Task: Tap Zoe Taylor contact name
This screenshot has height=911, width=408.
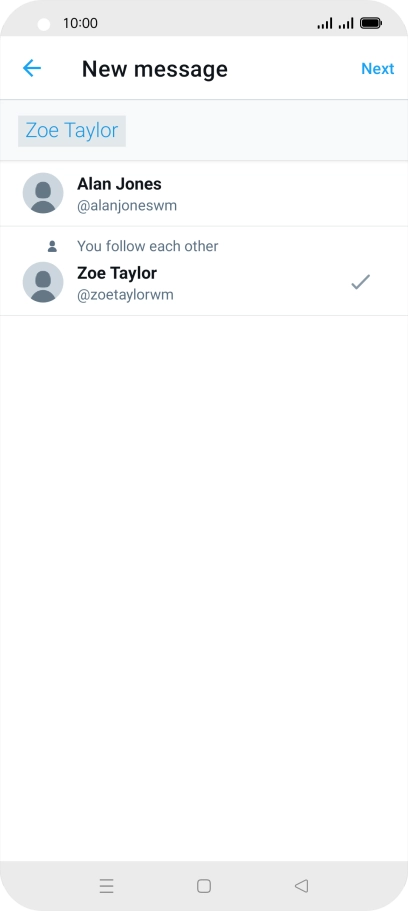Action: click(x=117, y=272)
